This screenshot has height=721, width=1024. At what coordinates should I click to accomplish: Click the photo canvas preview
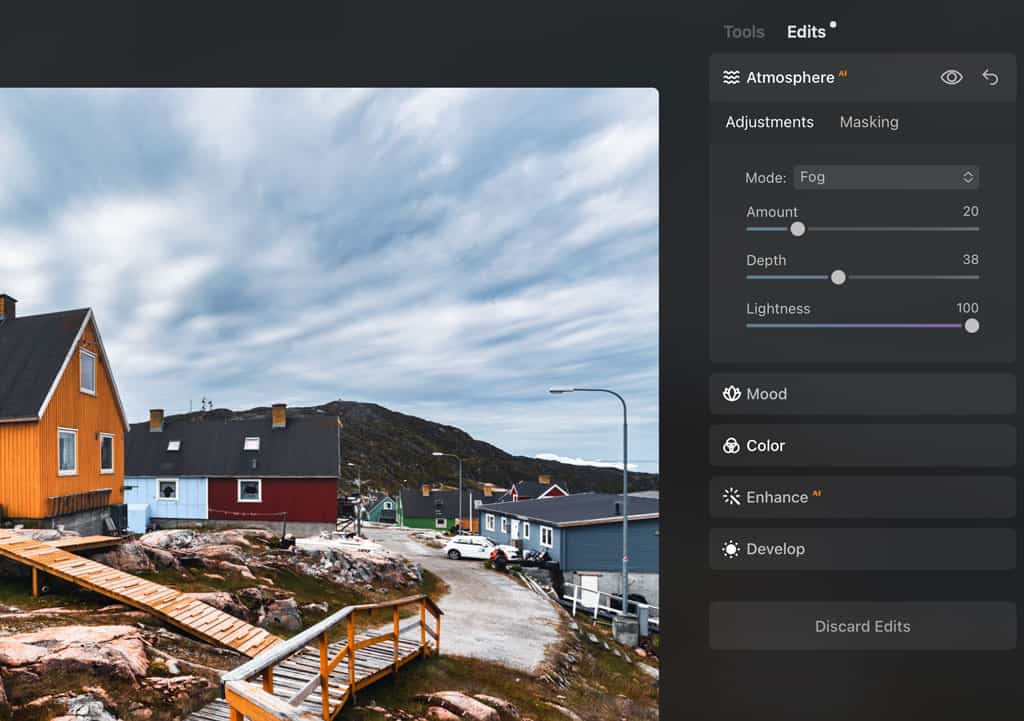tap(330, 400)
